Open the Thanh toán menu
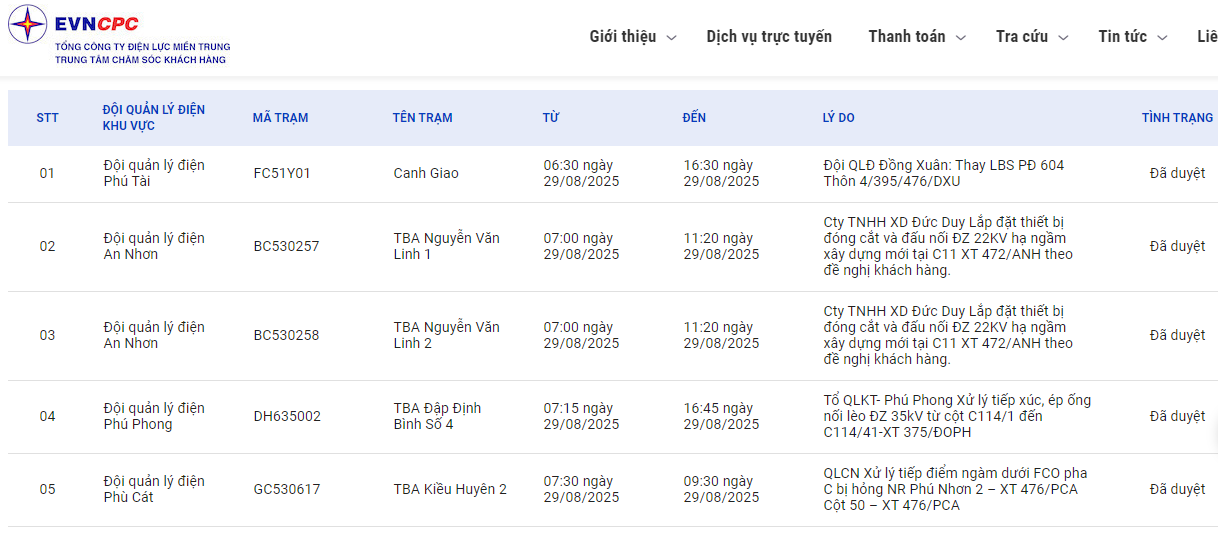 pyautogui.click(x=906, y=37)
